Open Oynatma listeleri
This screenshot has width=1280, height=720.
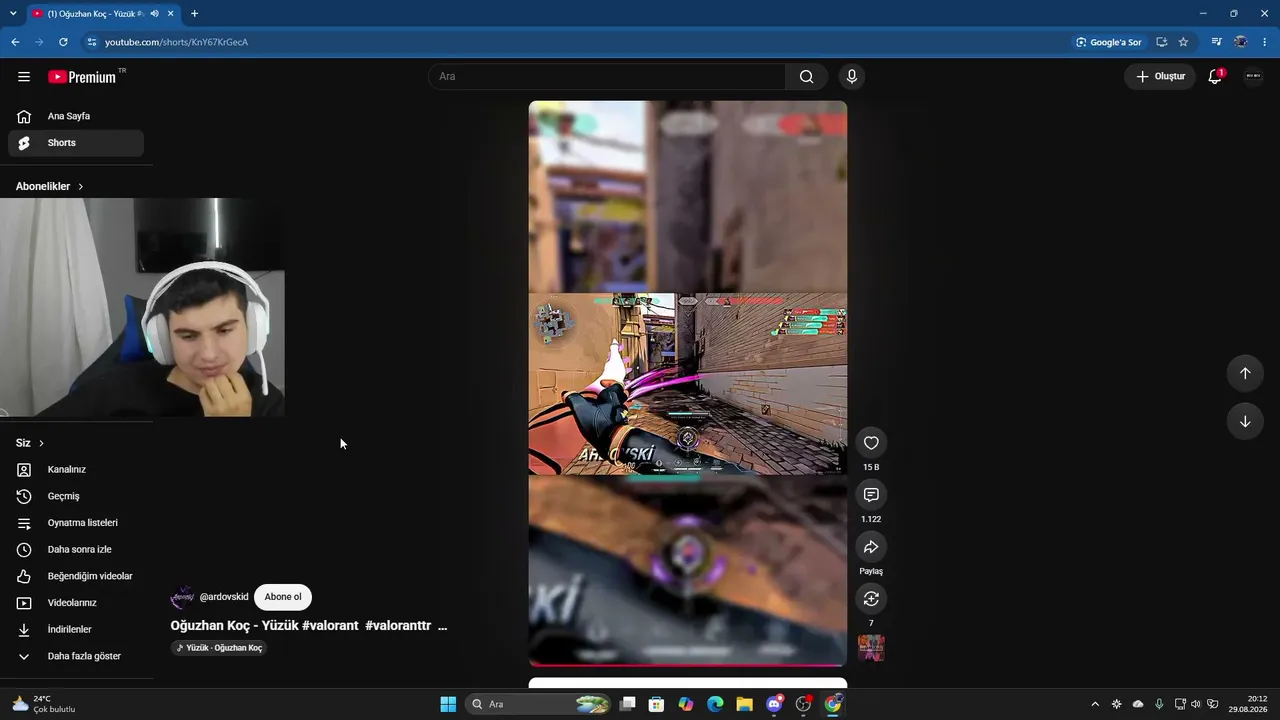click(x=76, y=523)
